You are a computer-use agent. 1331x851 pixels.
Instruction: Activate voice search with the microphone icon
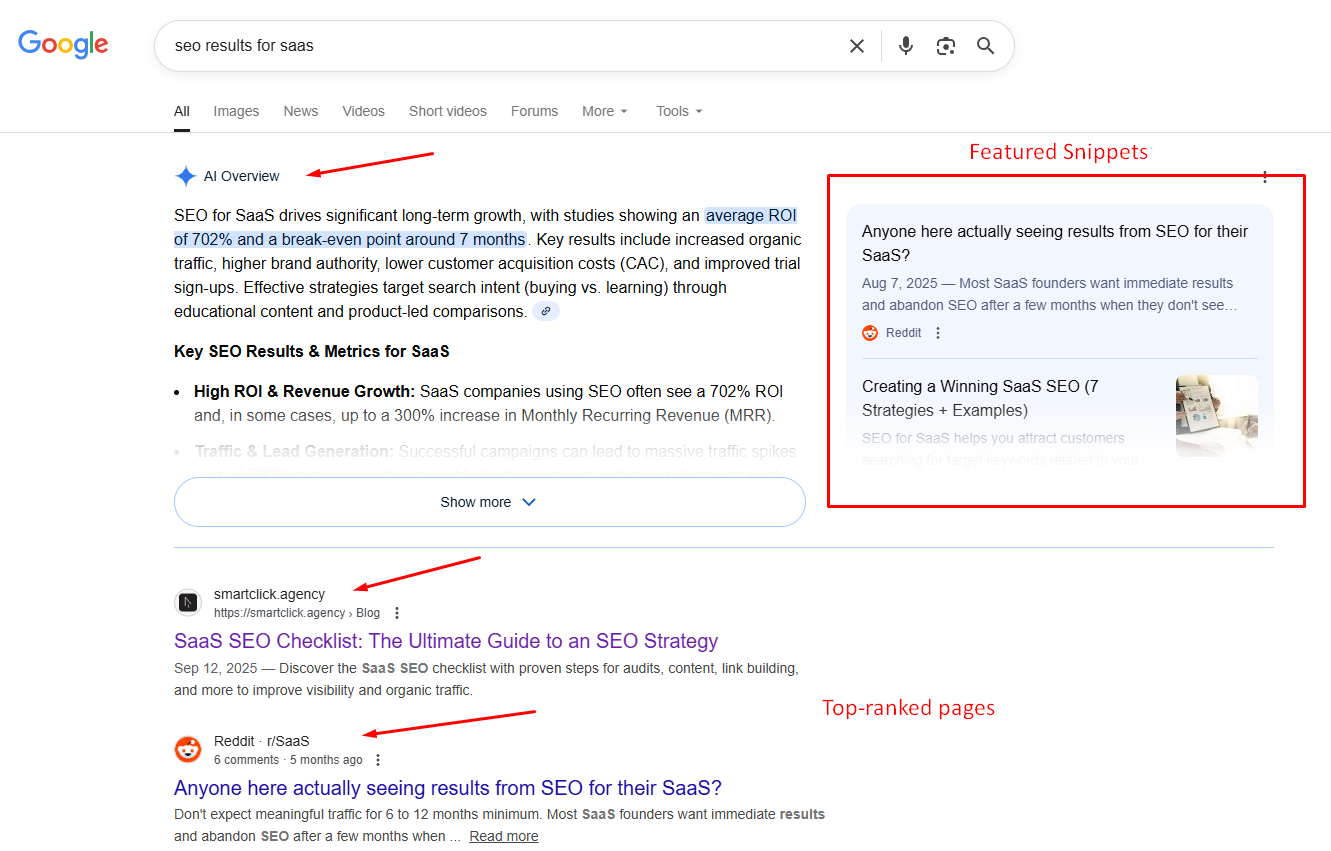click(906, 45)
